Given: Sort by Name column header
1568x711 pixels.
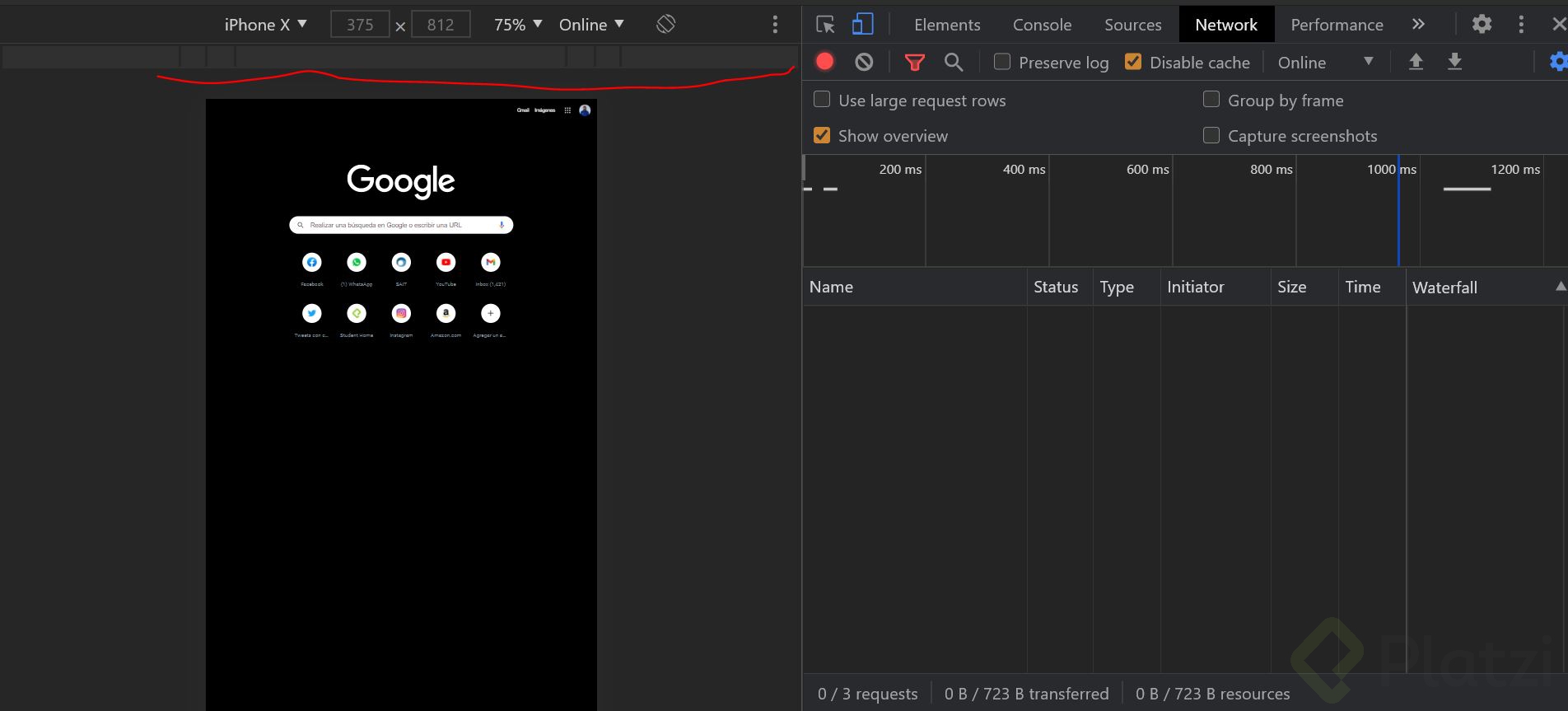Looking at the screenshot, I should (914, 287).
